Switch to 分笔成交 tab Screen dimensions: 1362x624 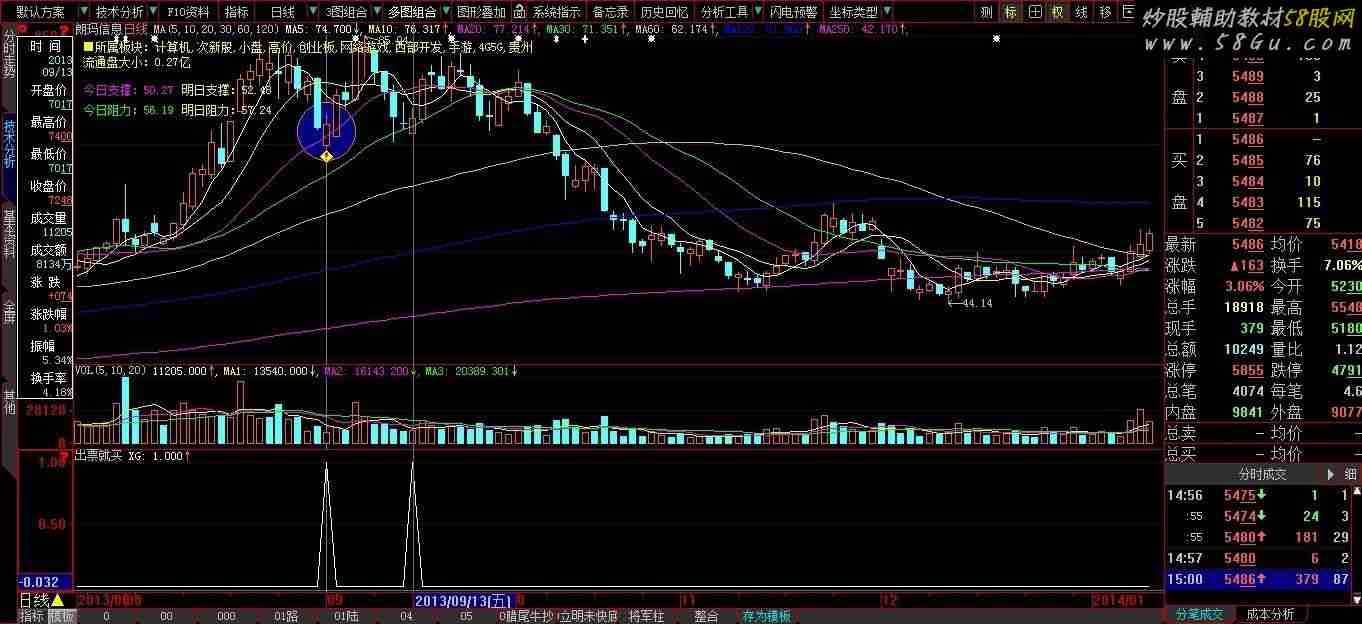tap(1200, 614)
